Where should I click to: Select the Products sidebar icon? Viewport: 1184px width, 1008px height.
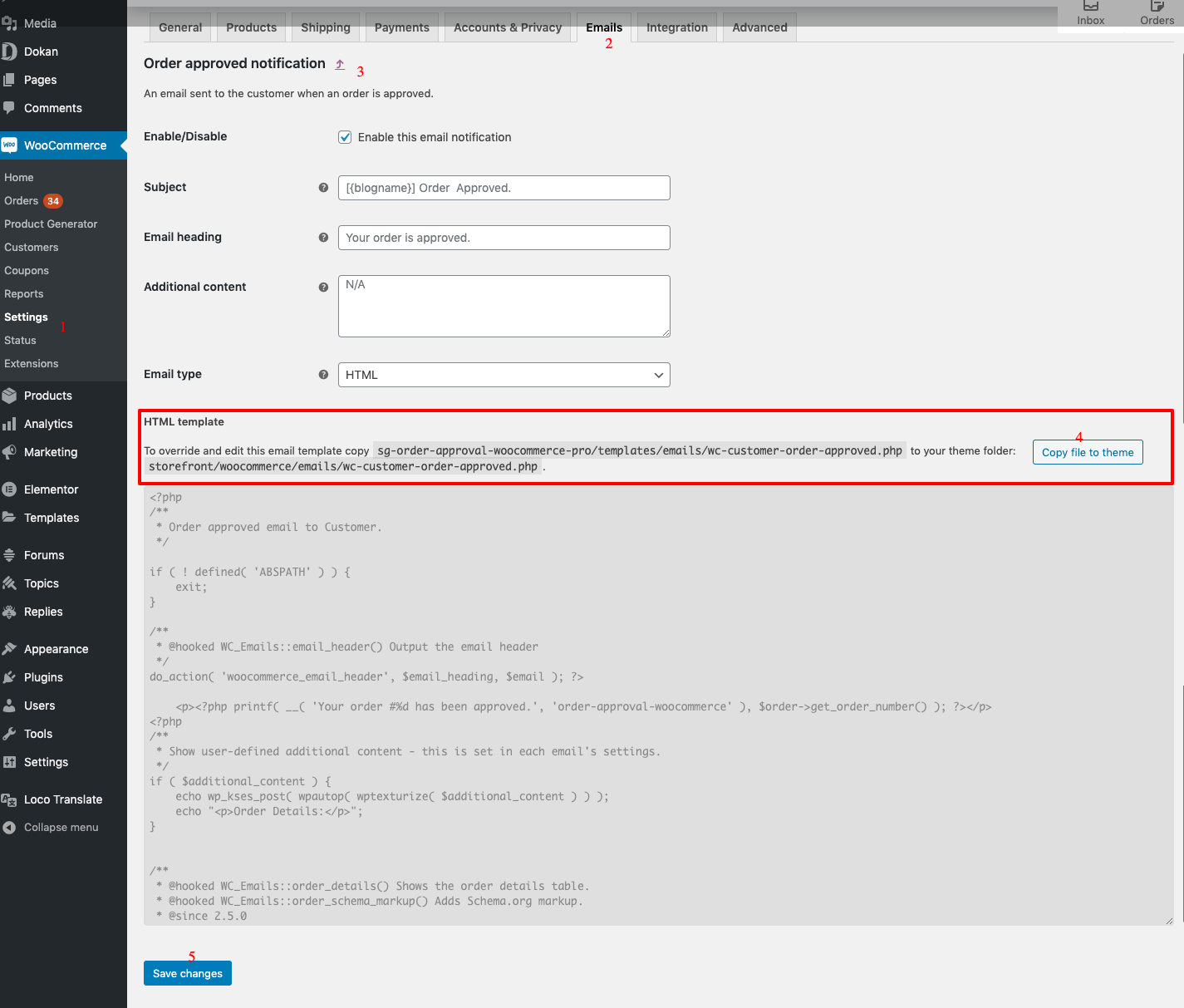(x=10, y=395)
